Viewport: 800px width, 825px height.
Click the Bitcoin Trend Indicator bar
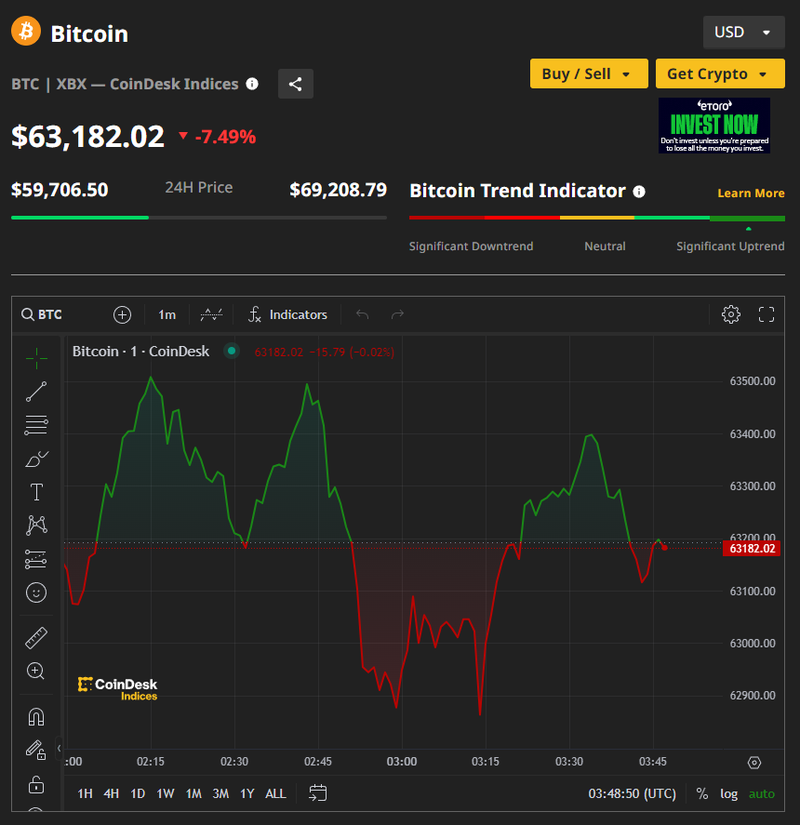(x=597, y=217)
